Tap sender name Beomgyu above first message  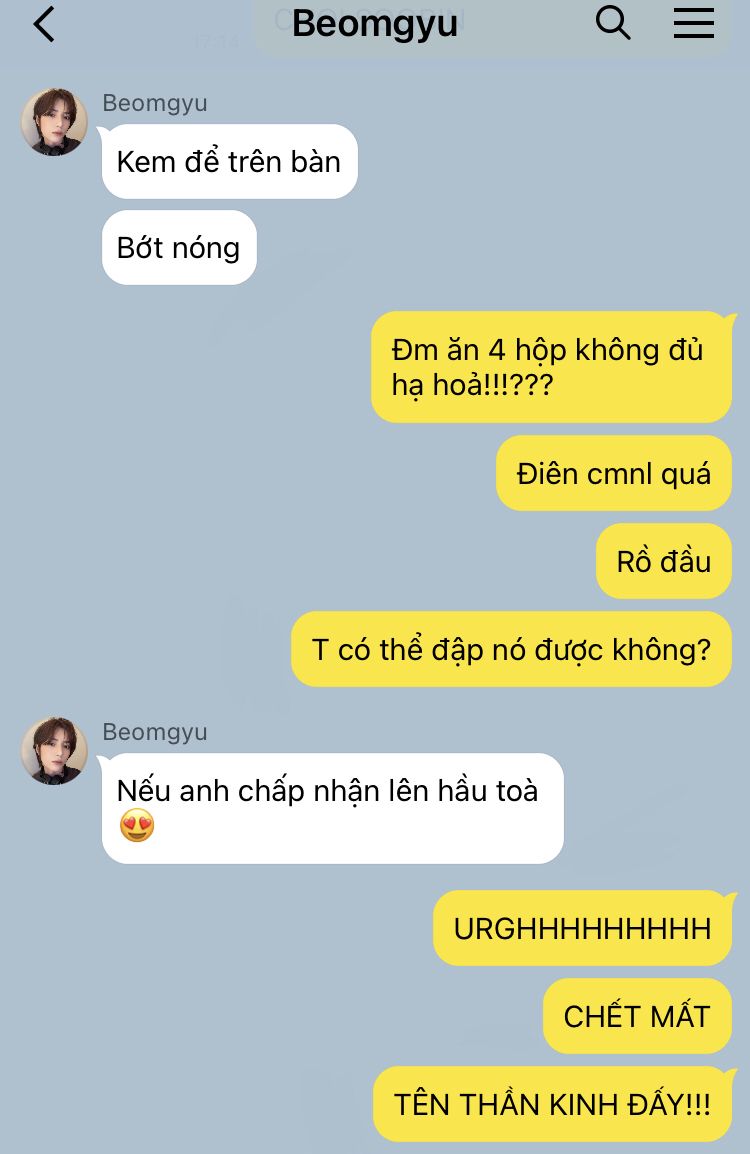click(155, 103)
